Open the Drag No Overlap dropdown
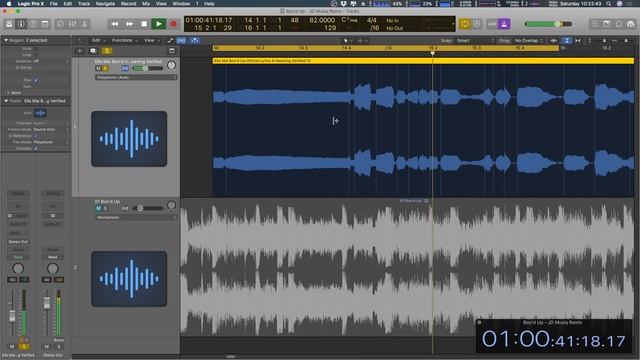The height and width of the screenshot is (360, 640). click(x=529, y=40)
